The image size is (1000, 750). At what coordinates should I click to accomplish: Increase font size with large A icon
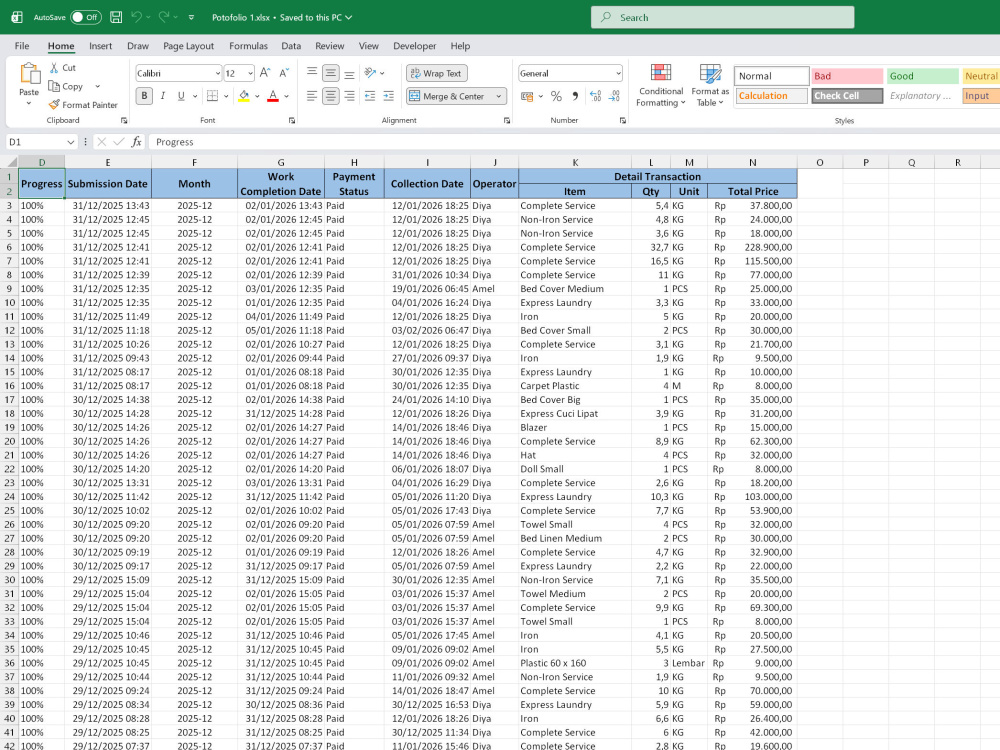[265, 73]
